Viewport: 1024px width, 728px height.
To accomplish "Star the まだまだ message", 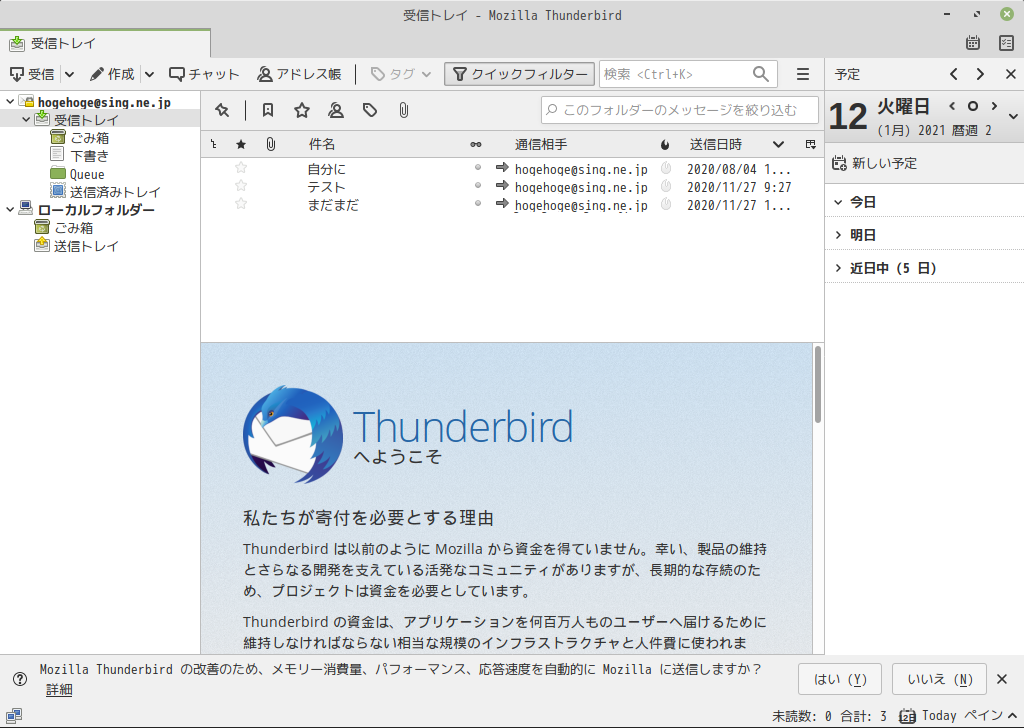I will pyautogui.click(x=241, y=204).
